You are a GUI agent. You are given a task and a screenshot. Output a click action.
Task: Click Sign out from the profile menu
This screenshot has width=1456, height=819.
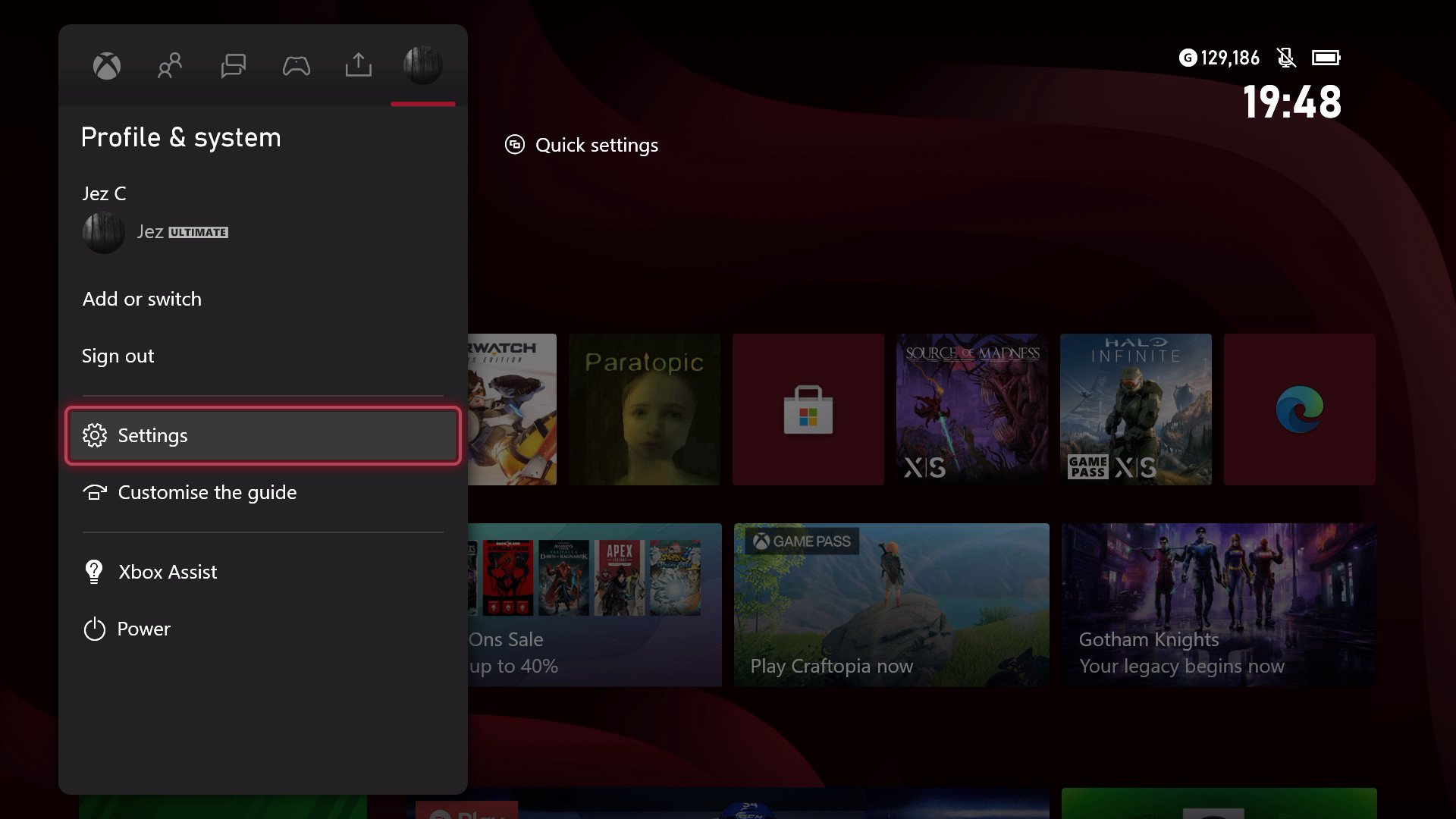click(x=118, y=355)
